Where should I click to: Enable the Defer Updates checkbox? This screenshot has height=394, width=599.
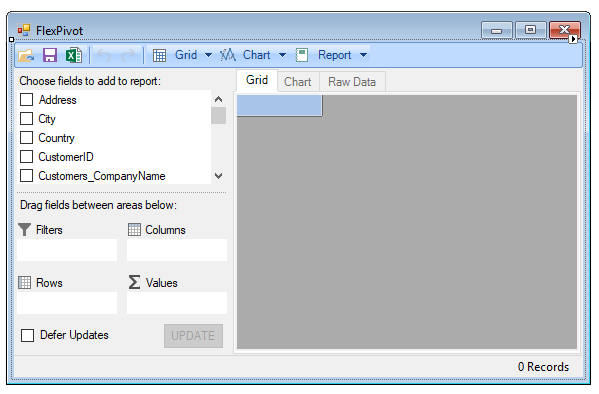[28, 336]
